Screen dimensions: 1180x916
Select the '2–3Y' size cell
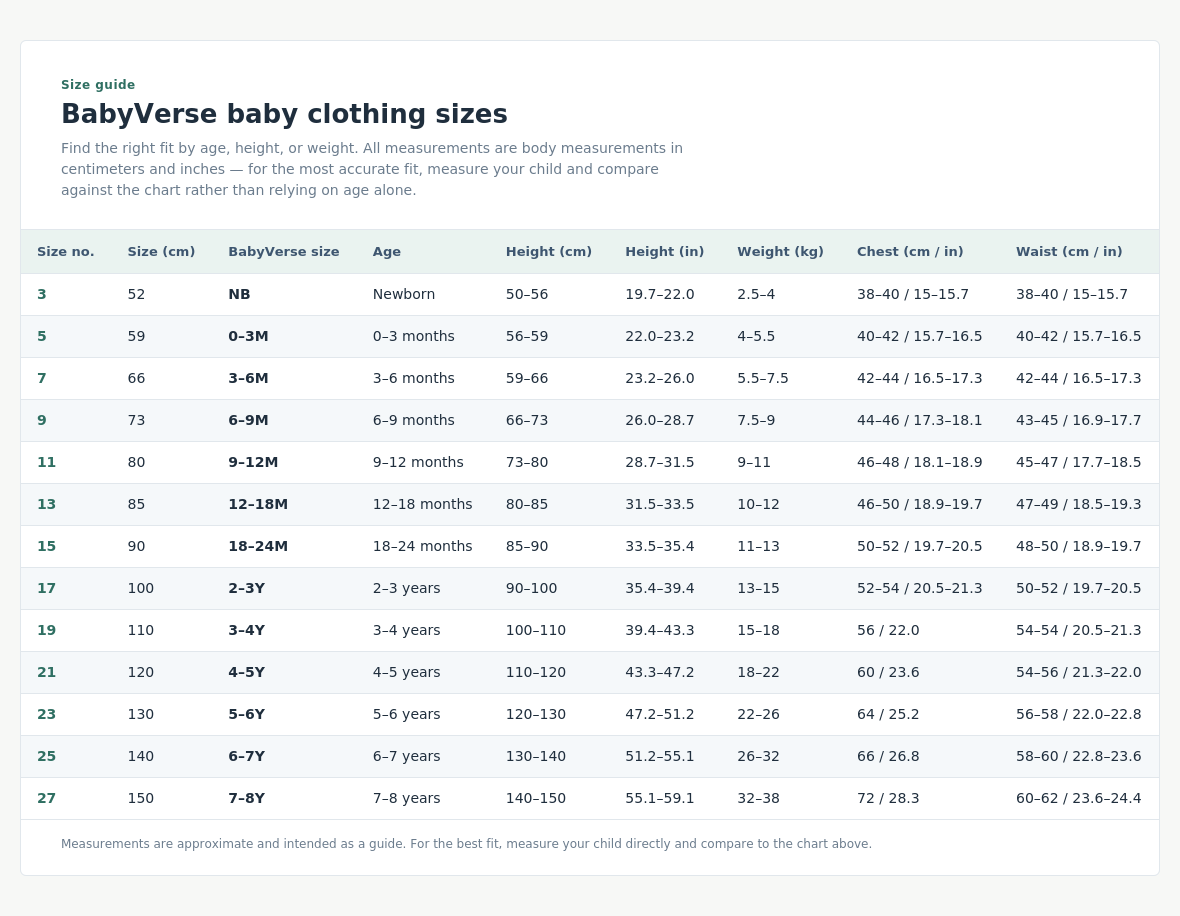pos(246,589)
